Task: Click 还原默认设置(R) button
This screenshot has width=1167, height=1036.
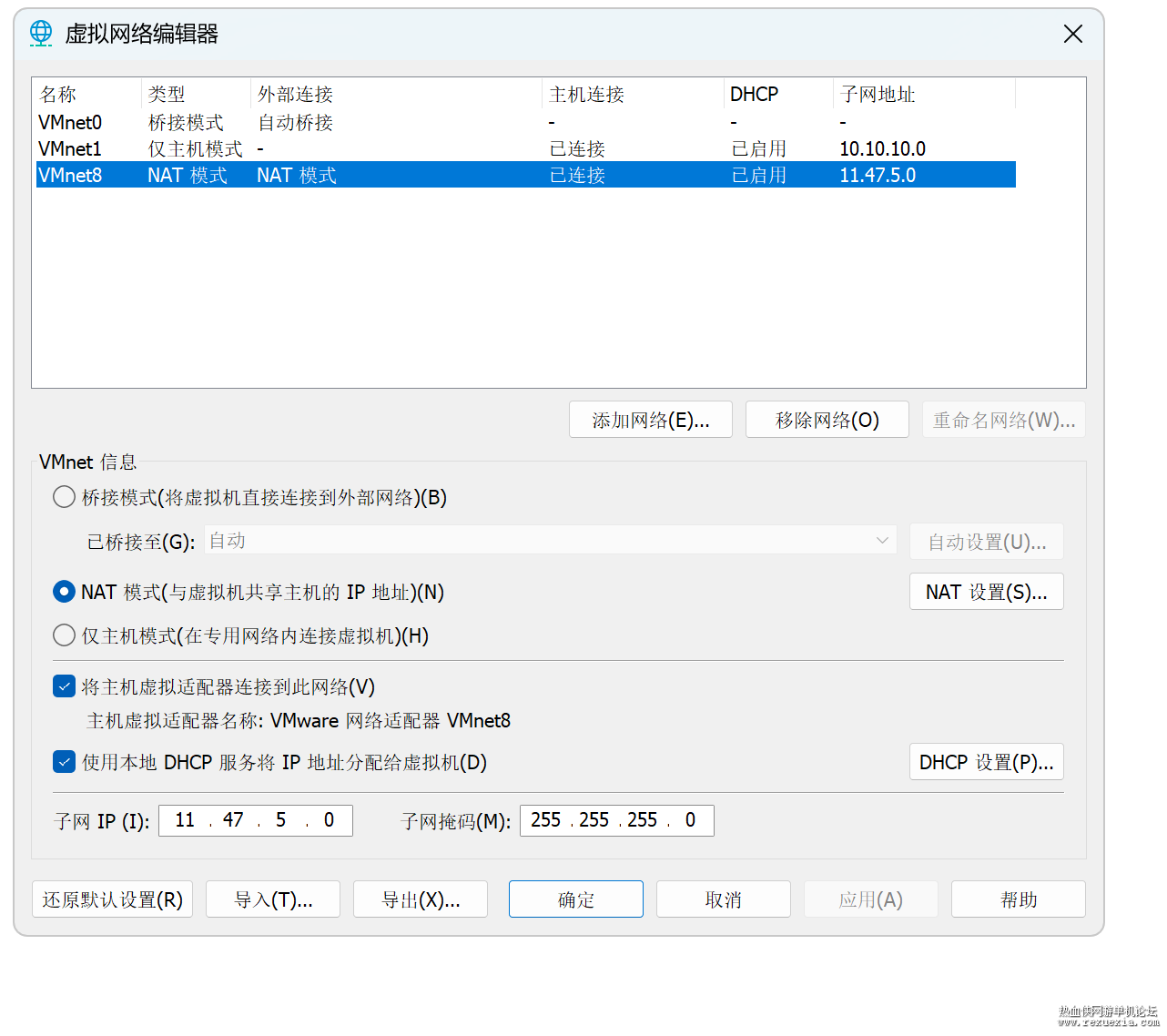Action: point(112,899)
